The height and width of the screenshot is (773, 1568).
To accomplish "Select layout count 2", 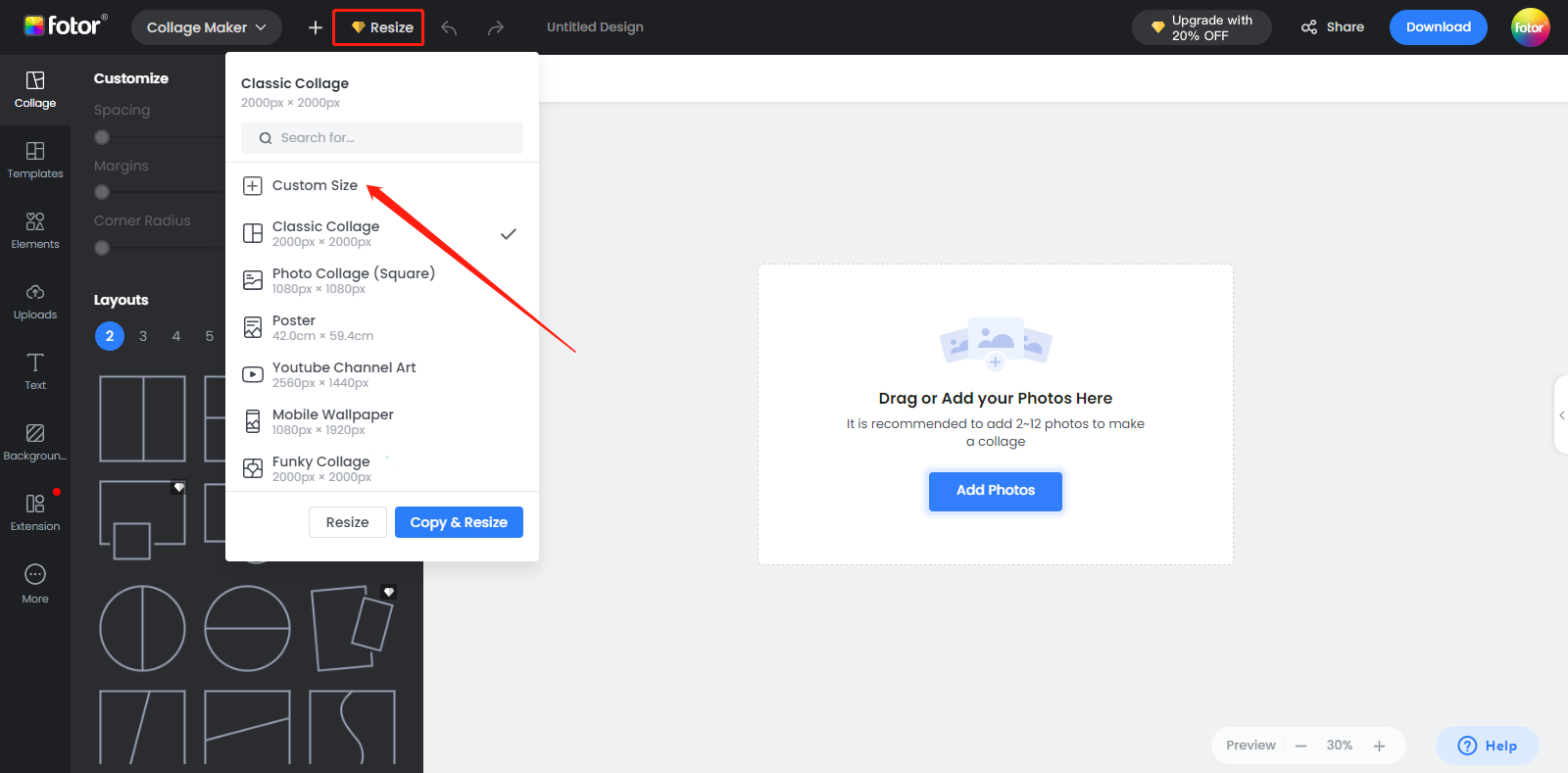I will (110, 336).
